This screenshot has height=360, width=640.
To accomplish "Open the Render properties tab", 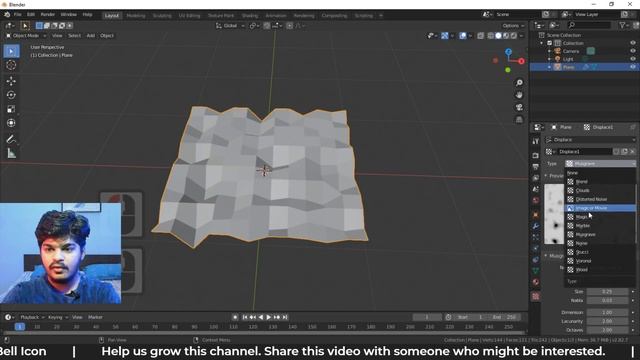I will (x=536, y=156).
